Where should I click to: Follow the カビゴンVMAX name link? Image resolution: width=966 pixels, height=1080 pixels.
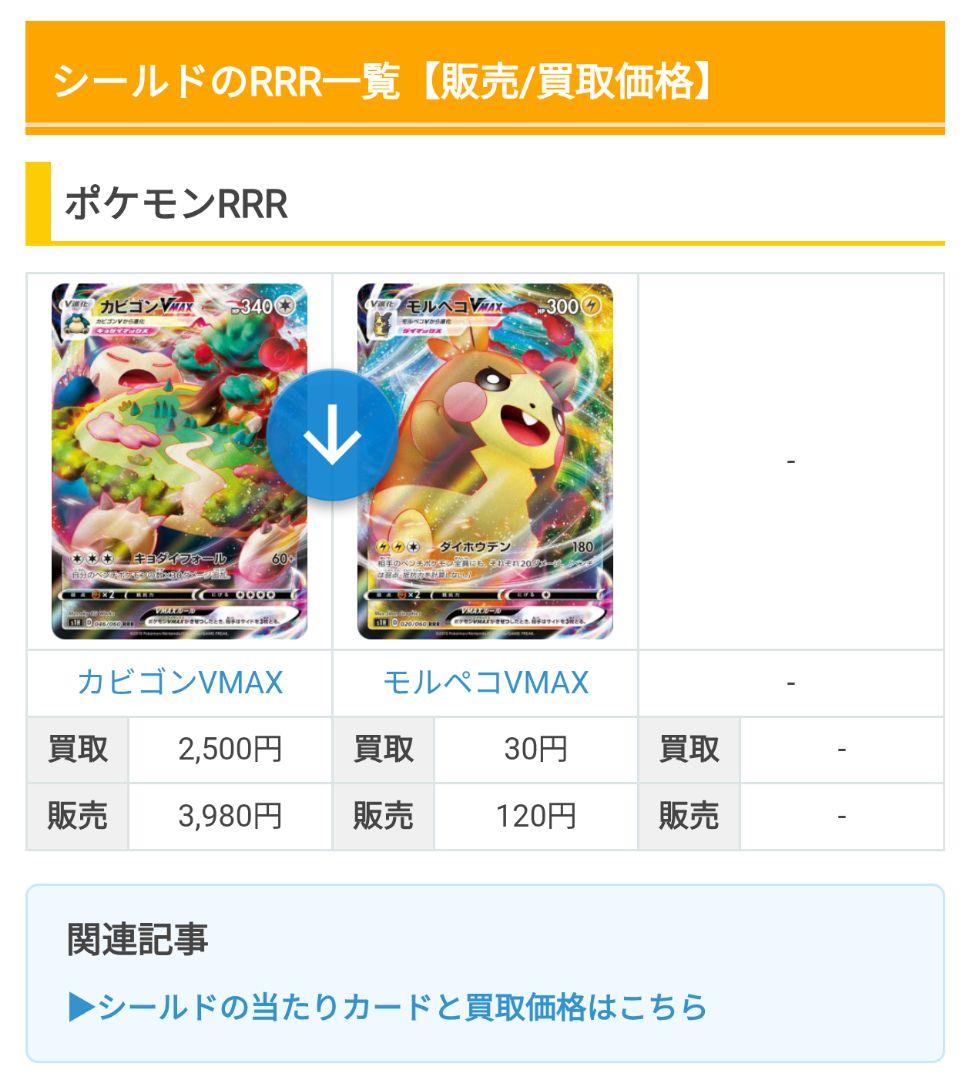180,683
